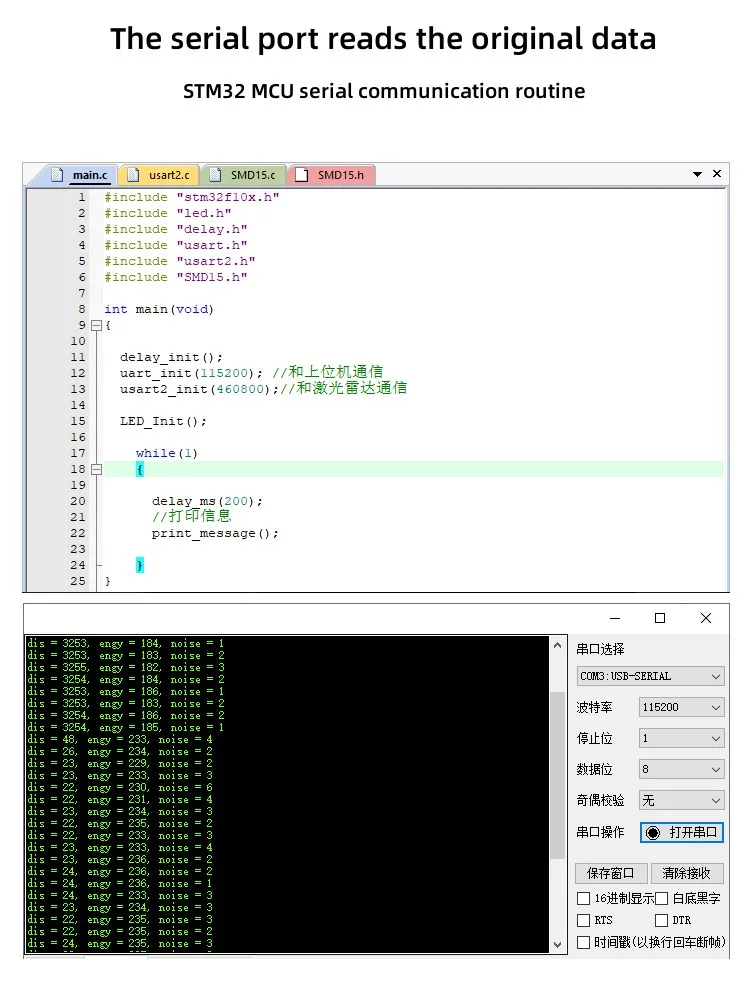Minimize the serial tool window
The height and width of the screenshot is (981, 750).
click(x=615, y=618)
